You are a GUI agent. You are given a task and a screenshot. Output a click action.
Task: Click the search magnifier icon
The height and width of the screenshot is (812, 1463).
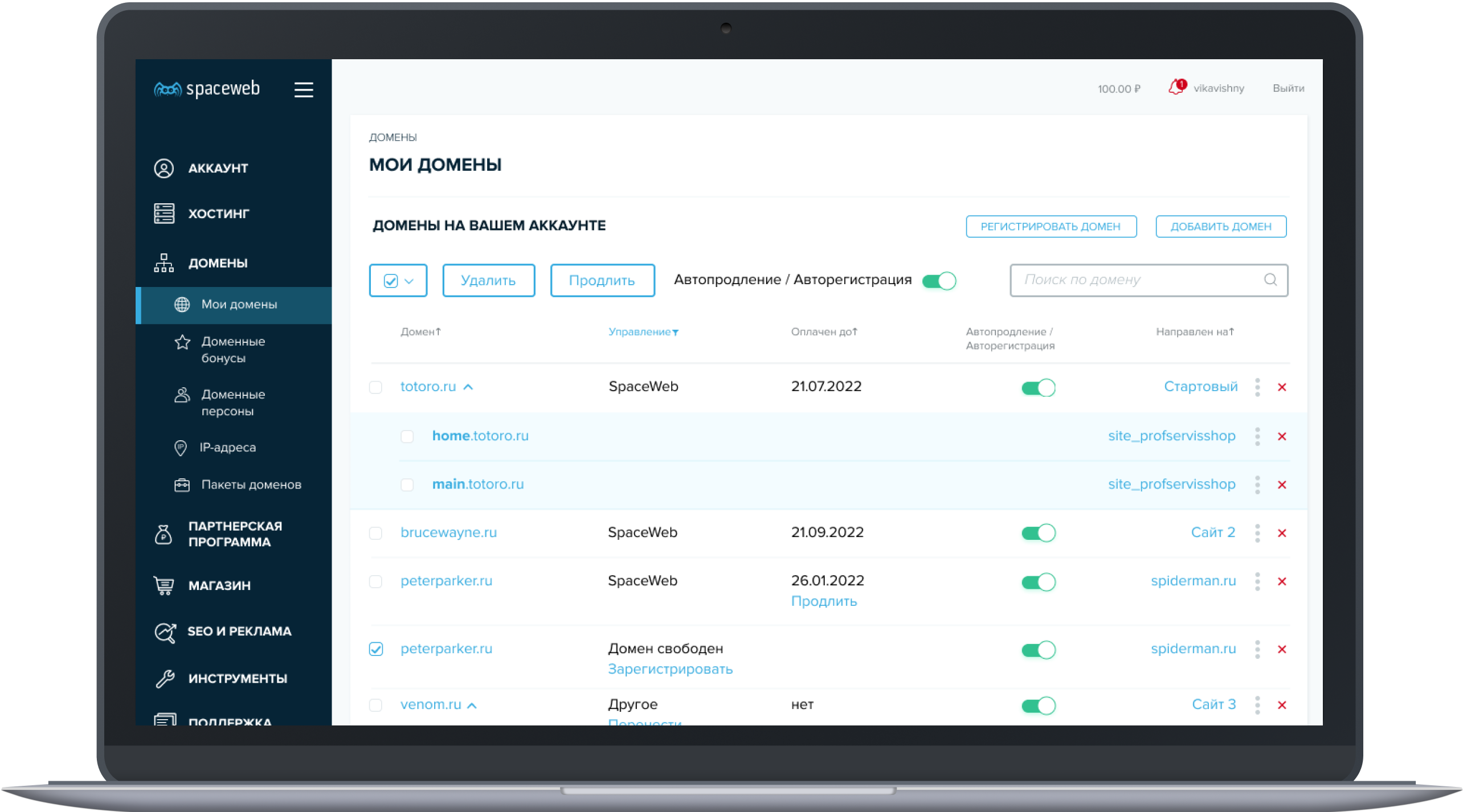pos(1270,280)
